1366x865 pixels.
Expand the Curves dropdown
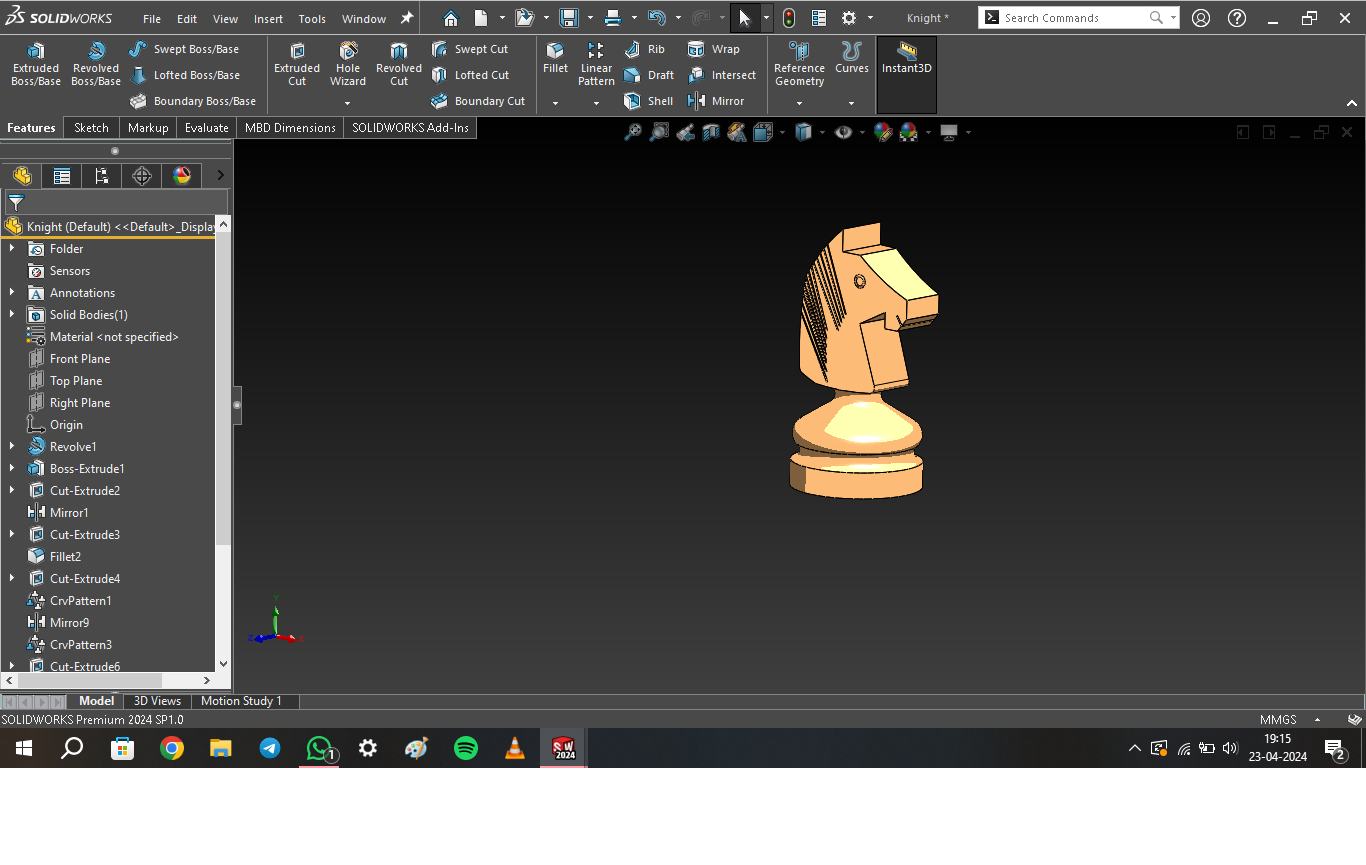click(x=852, y=102)
